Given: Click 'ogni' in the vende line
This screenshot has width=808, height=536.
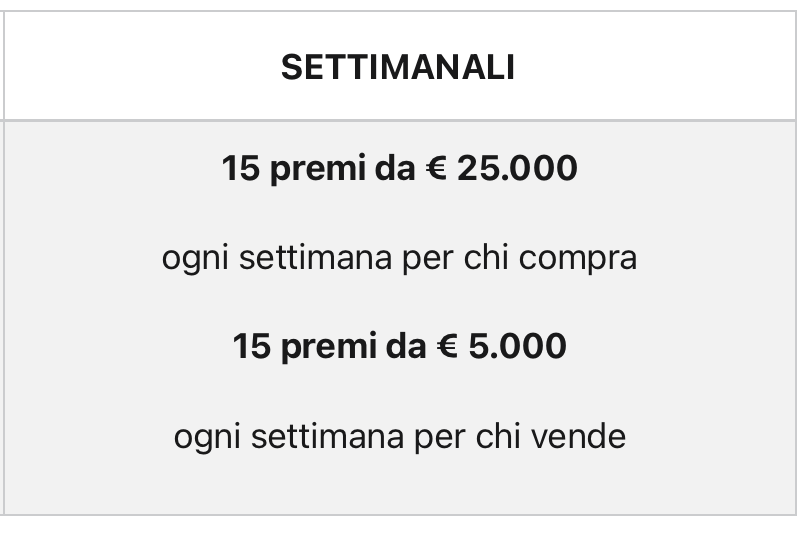Looking at the screenshot, I should pos(207,438).
